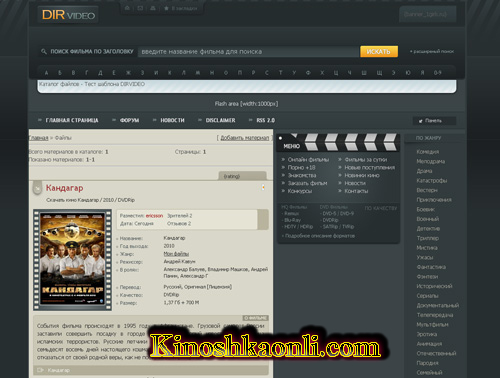Click the search magnifier icon
The width and height of the screenshot is (500, 378).
pos(44,51)
